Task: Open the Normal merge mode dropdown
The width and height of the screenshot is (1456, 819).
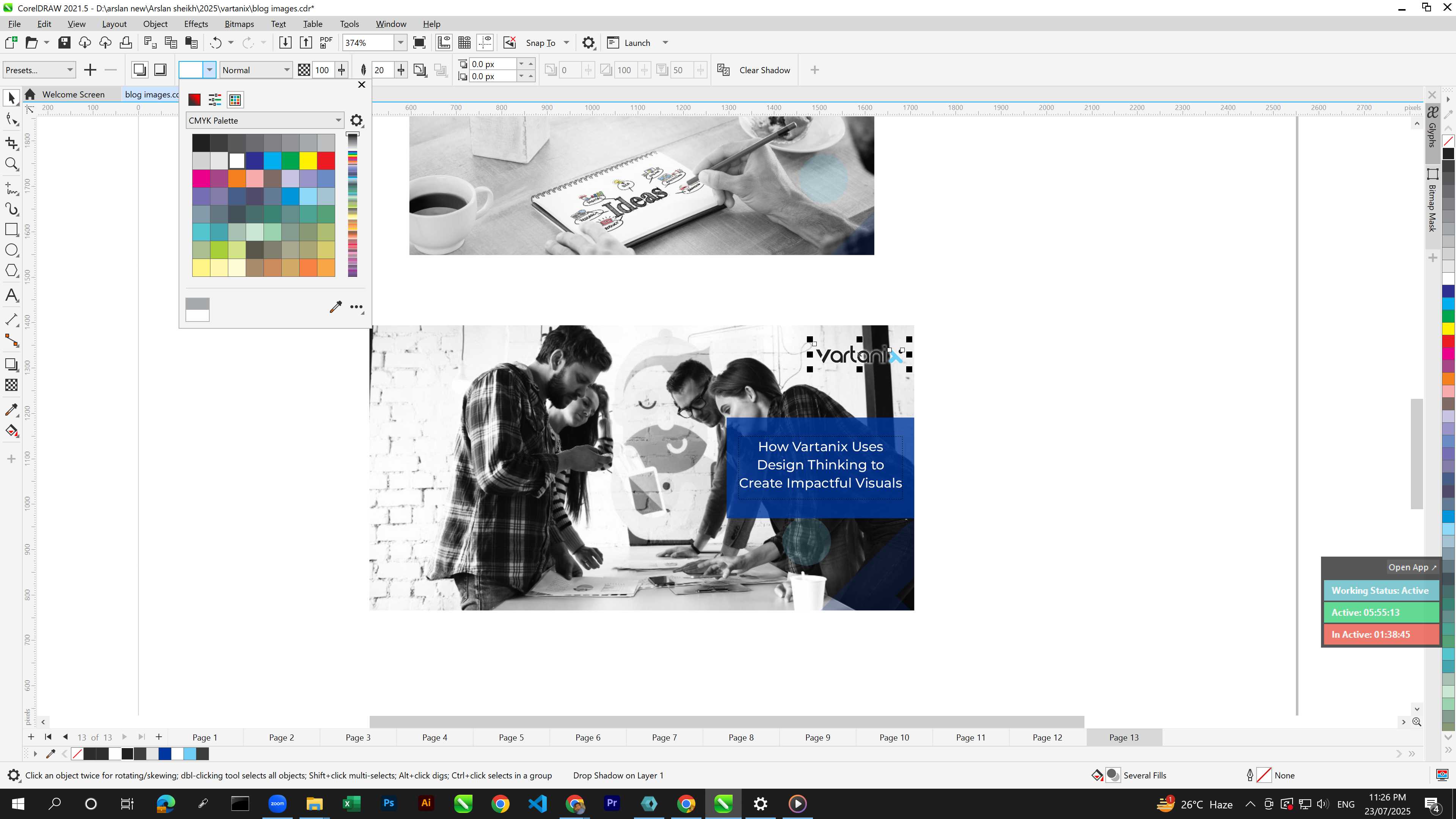Action: (256, 70)
